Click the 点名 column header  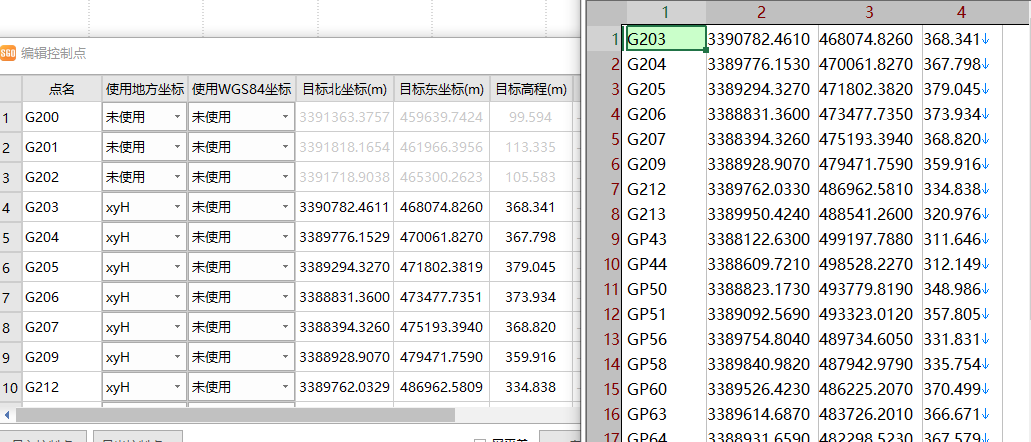[61, 89]
